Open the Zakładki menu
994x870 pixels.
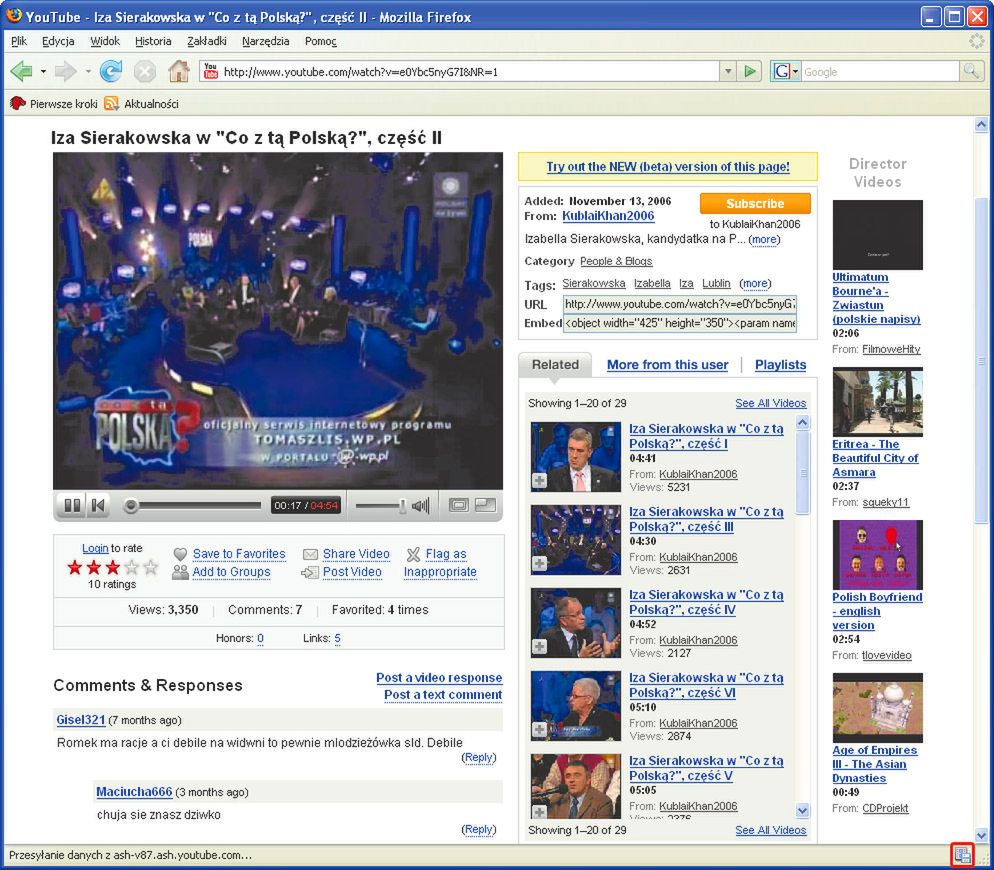coord(207,41)
